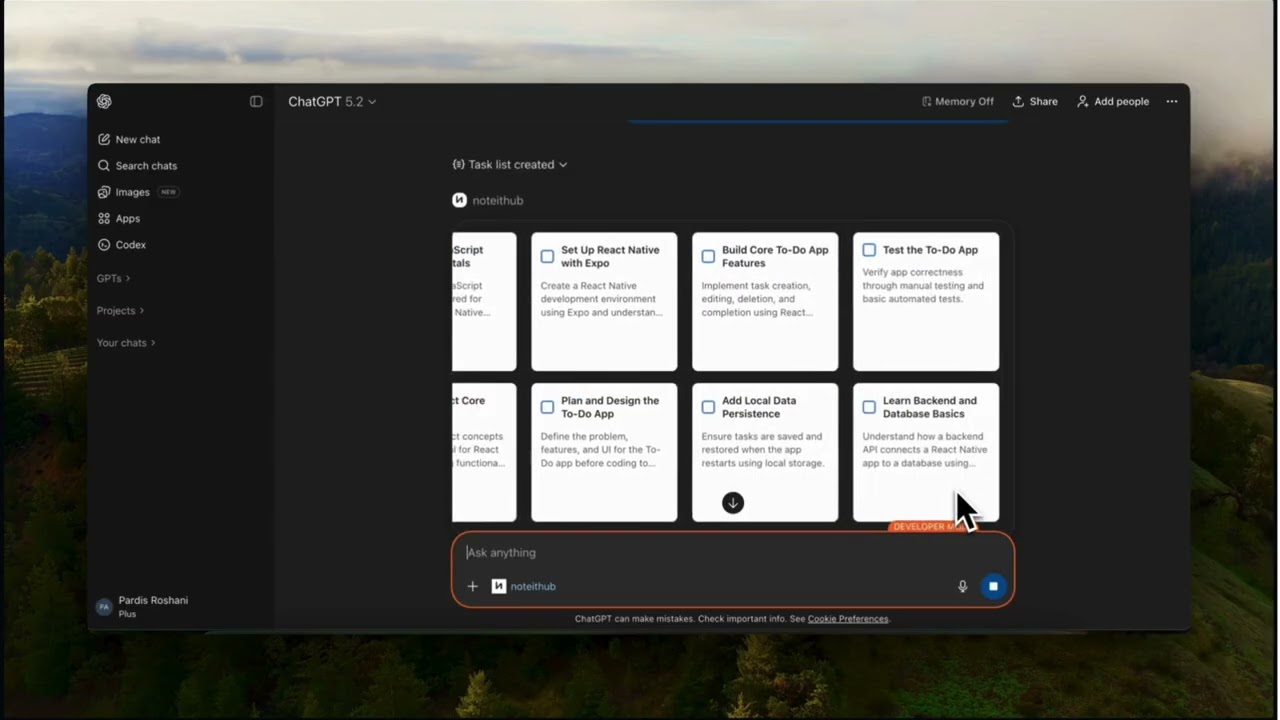The image size is (1280, 720).
Task: Click the plus attach icon in composer
Action: click(472, 586)
